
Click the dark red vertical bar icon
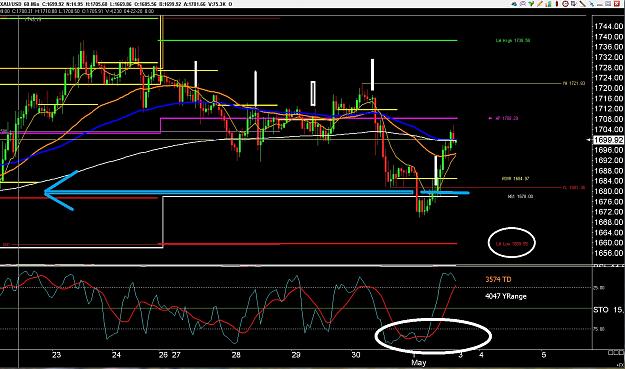557,4
